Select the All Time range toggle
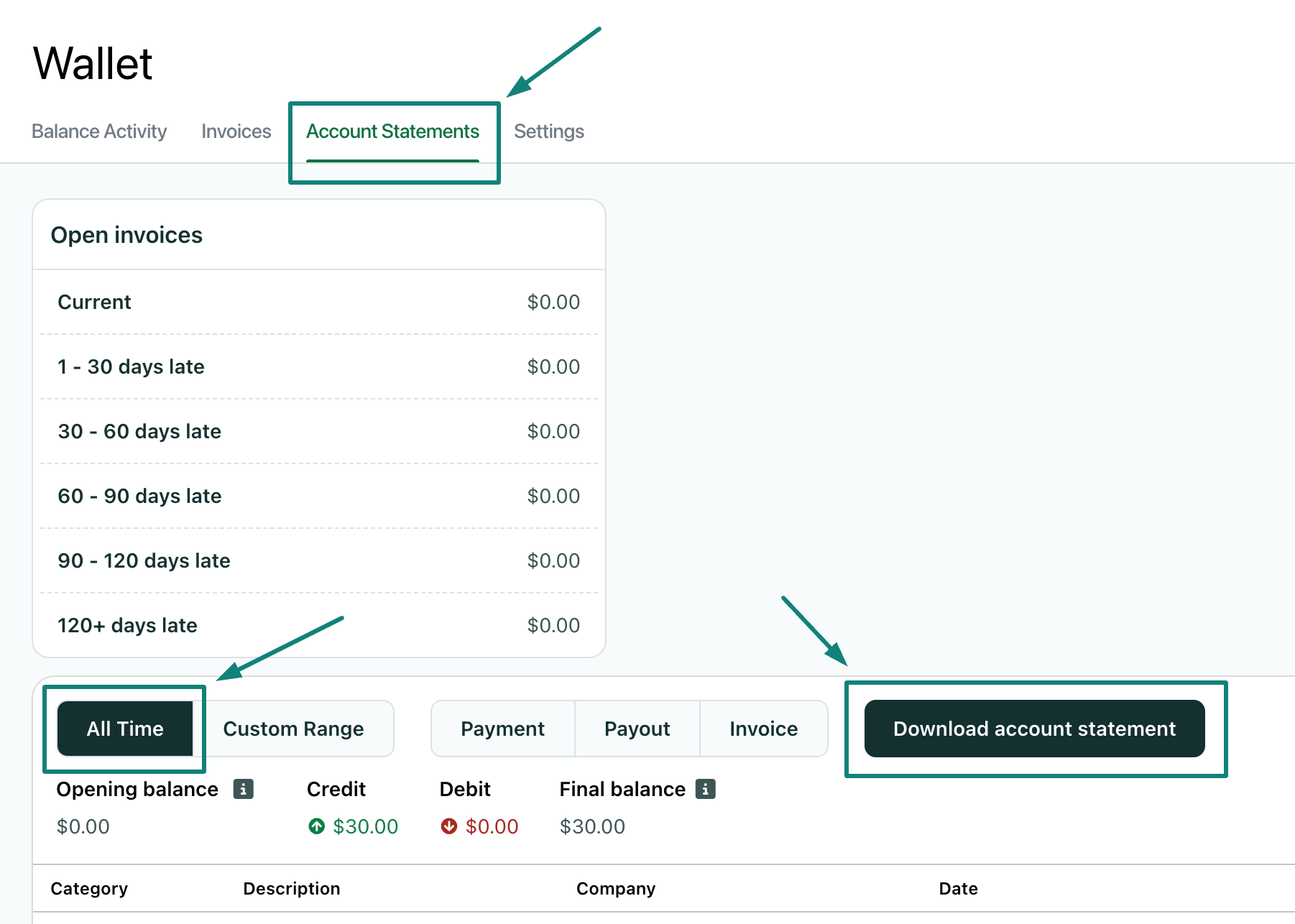This screenshot has height=924, width=1295. click(125, 729)
